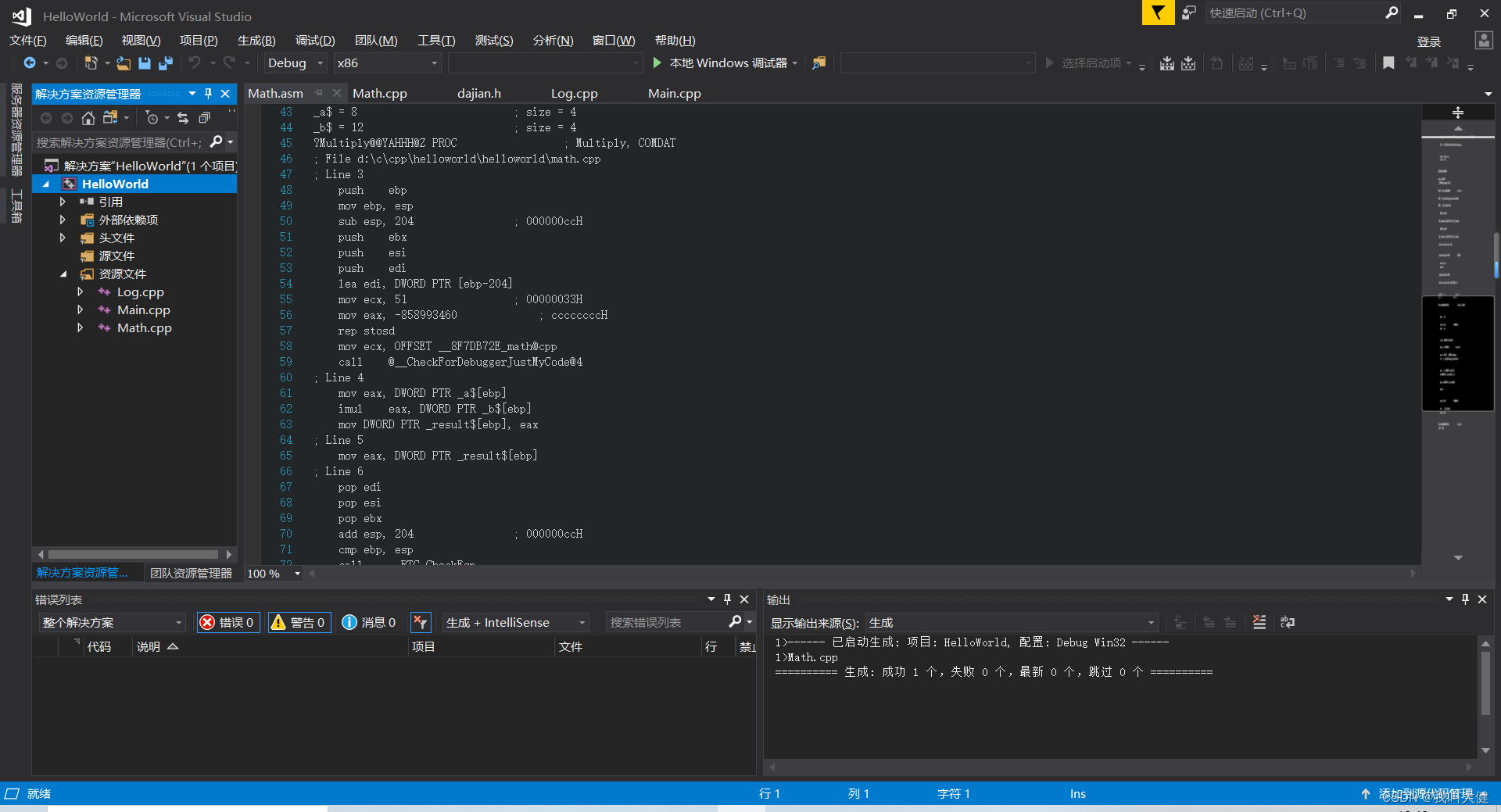
Task: Open the x86 platform dropdown
Action: pos(387,63)
